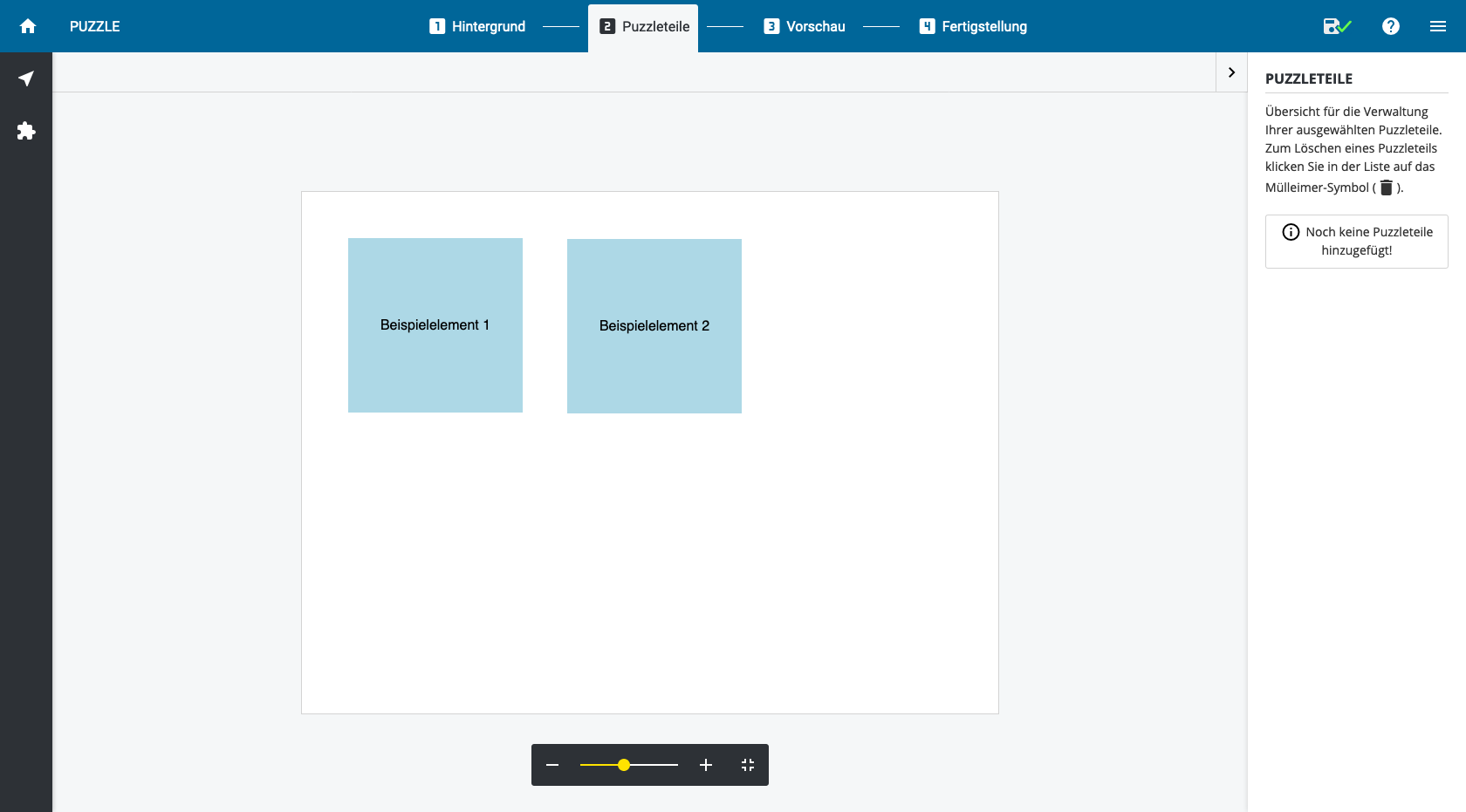Click the yellow zoom slider handle
The image size is (1466, 812).
[x=624, y=765]
